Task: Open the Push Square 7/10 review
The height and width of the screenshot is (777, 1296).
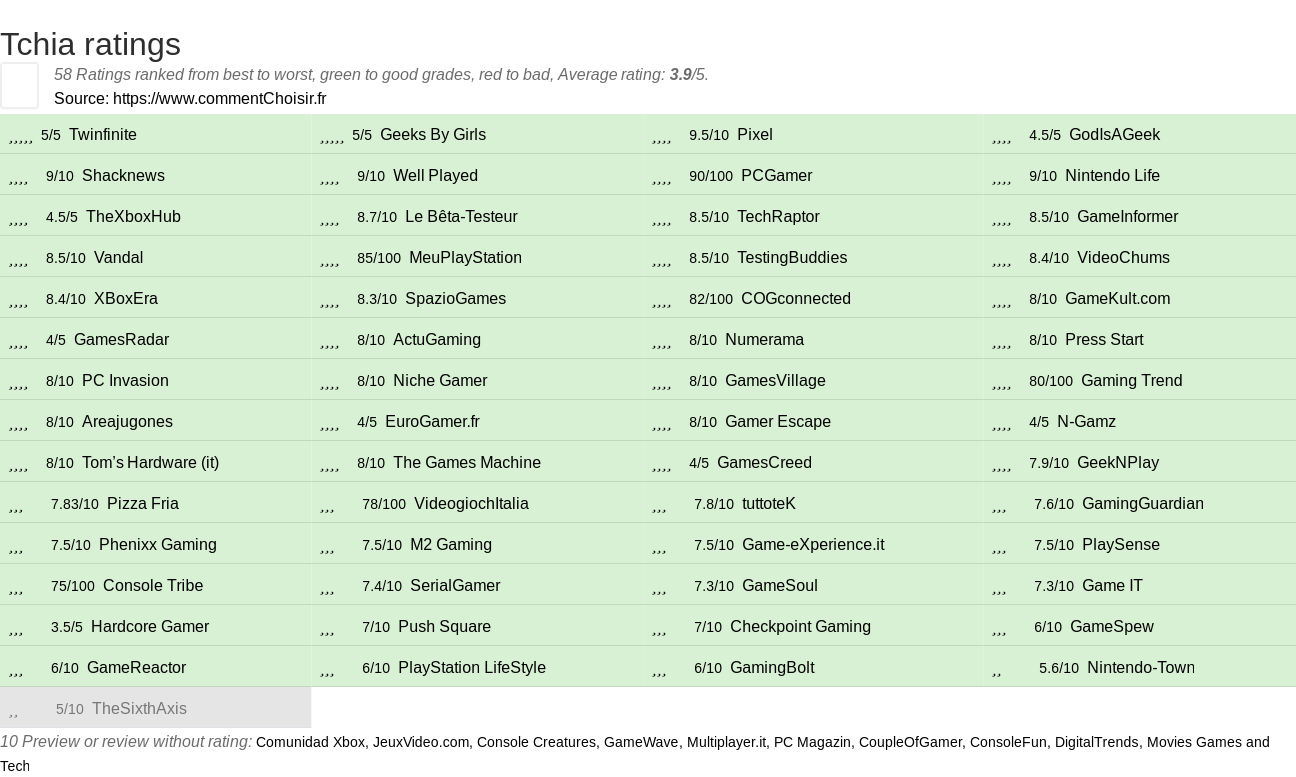Action: point(477,626)
